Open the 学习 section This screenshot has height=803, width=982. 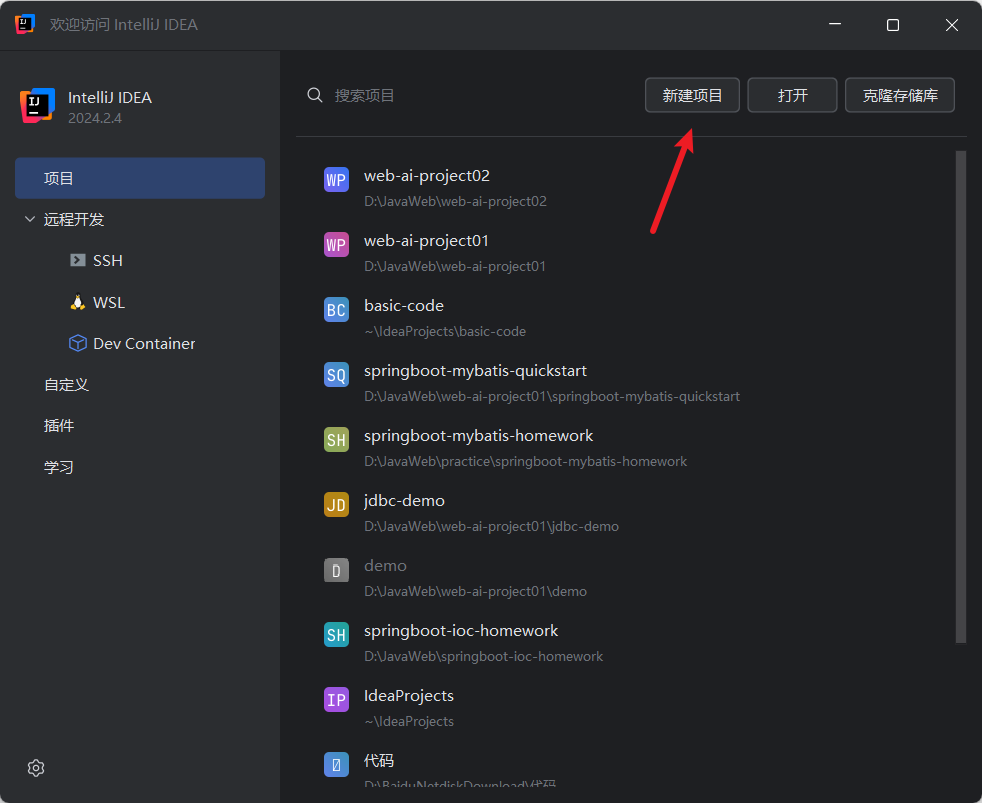(x=59, y=467)
